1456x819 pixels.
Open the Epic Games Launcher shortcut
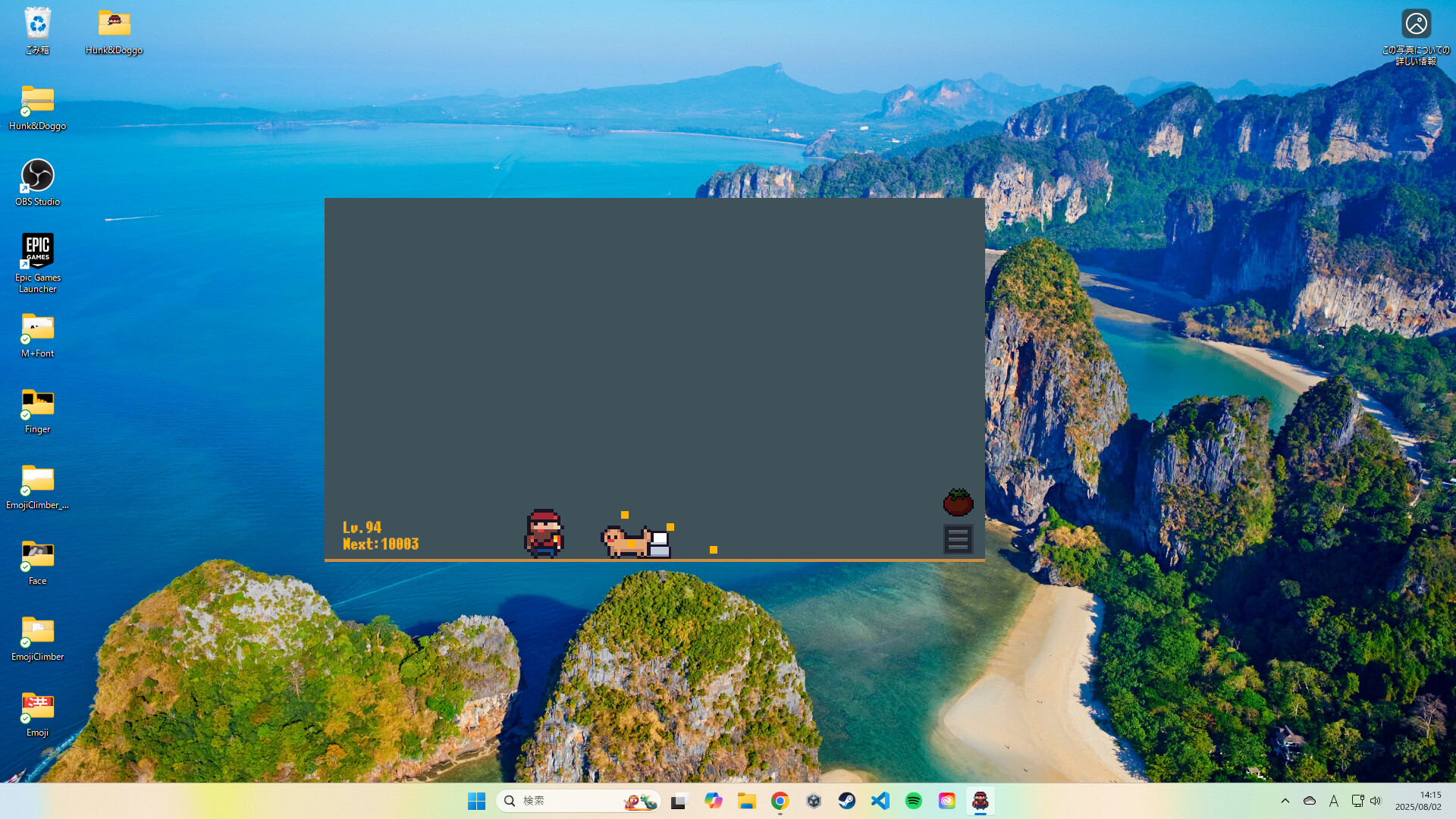coord(37,250)
